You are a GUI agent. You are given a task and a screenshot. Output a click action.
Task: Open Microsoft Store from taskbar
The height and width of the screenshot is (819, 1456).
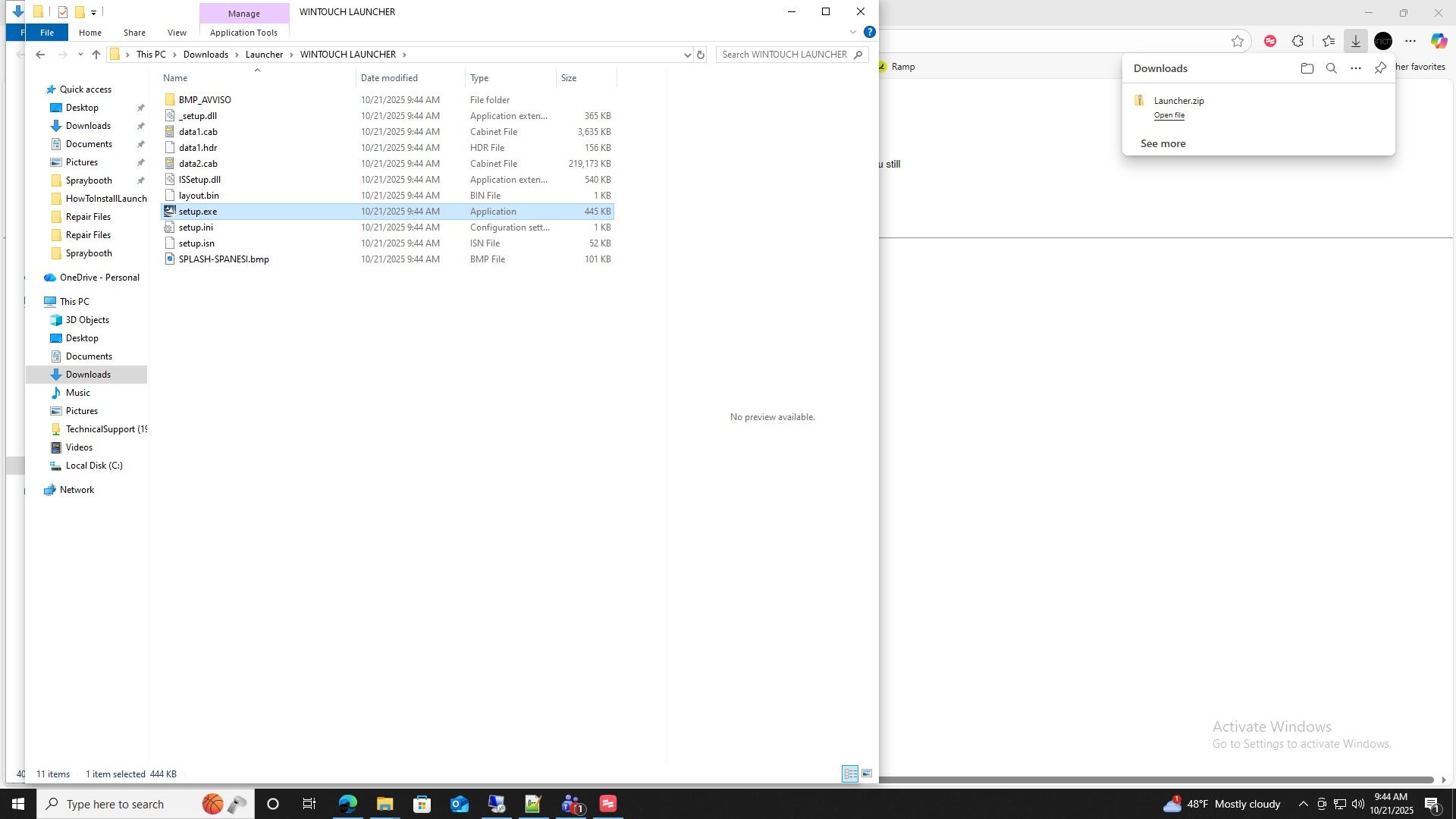point(422,804)
